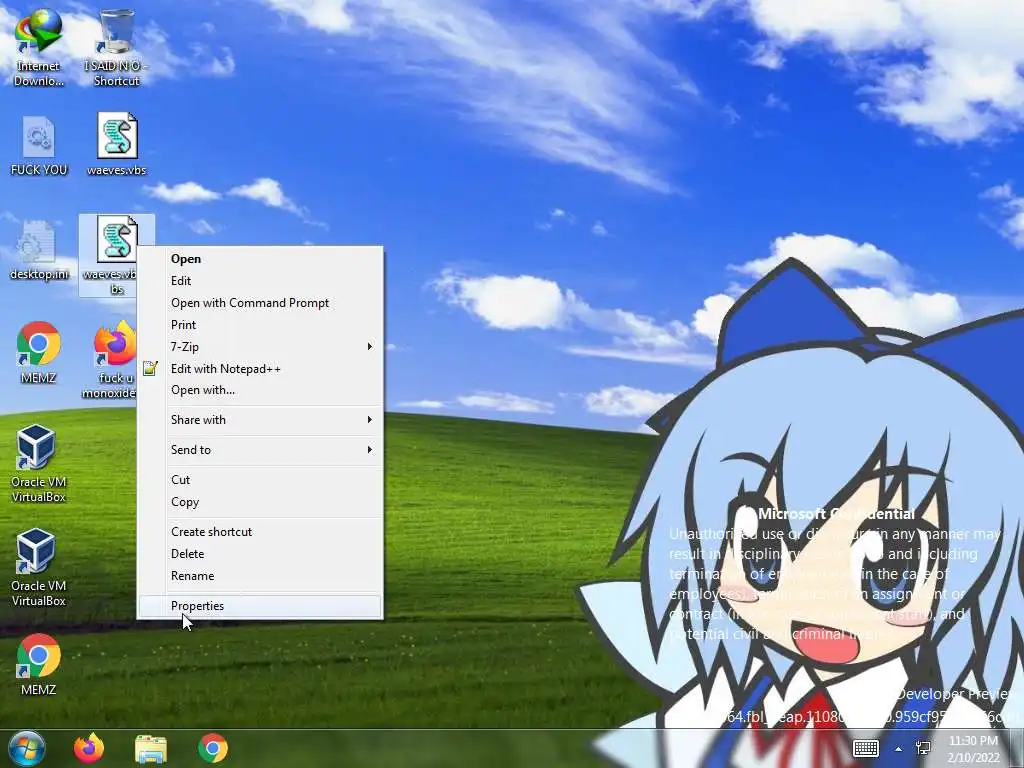1024x768 pixels.
Task: Select the selected waeves.vbs.vbs file icon
Action: [116, 255]
